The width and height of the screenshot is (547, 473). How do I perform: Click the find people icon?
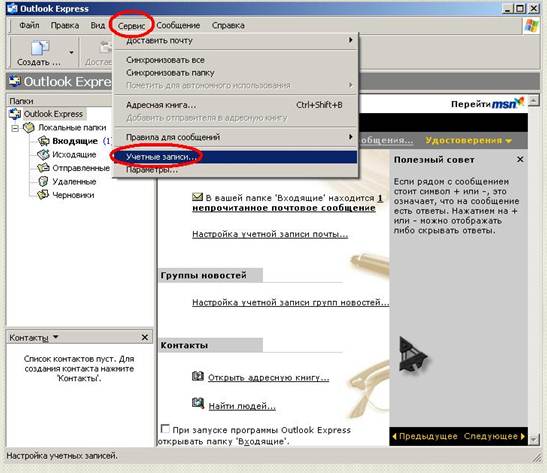point(198,403)
